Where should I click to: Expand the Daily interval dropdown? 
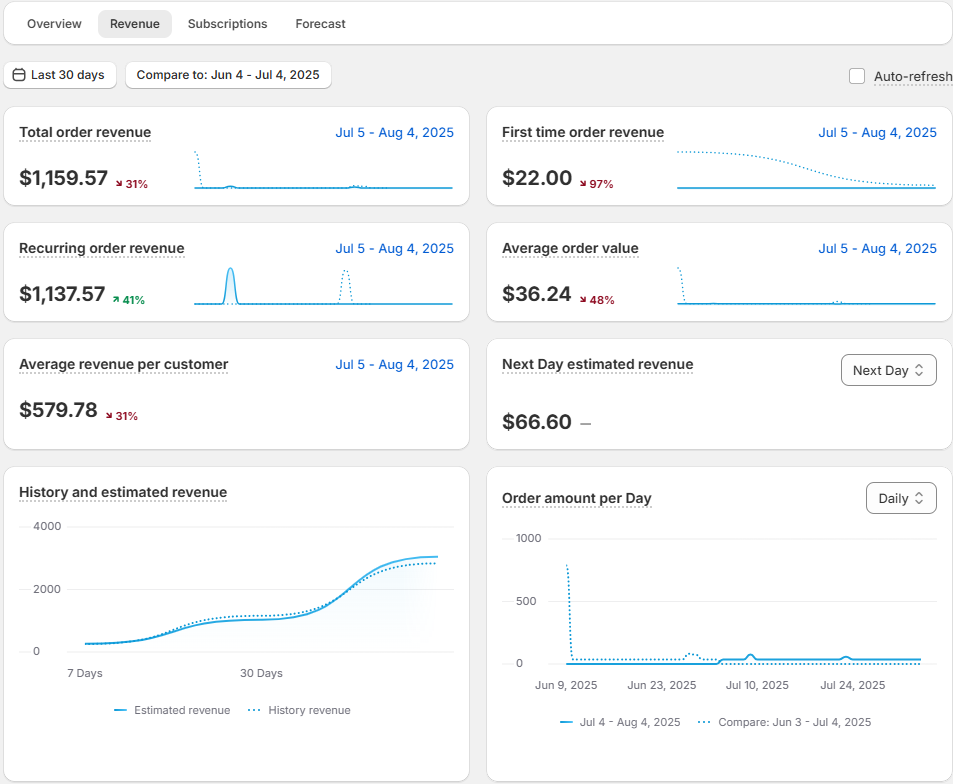(x=900, y=498)
